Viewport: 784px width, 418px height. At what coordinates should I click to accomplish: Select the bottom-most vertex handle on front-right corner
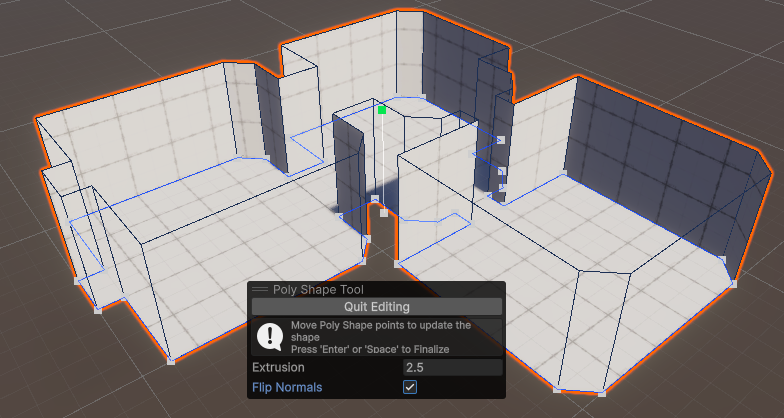pos(601,393)
